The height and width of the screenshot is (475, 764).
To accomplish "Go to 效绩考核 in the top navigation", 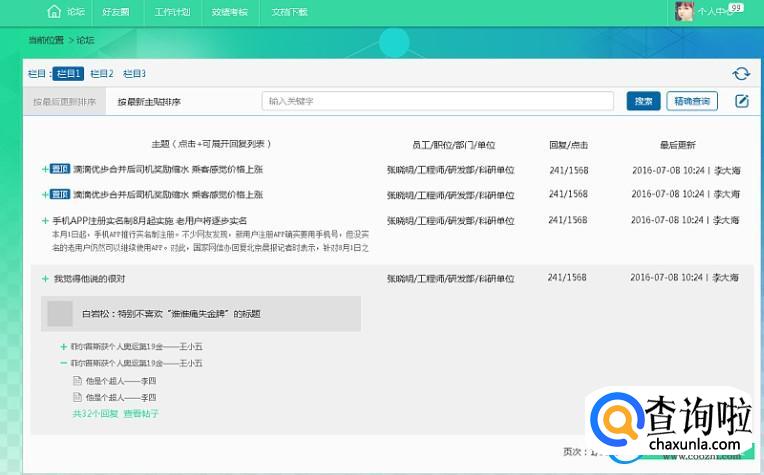I will click(229, 12).
